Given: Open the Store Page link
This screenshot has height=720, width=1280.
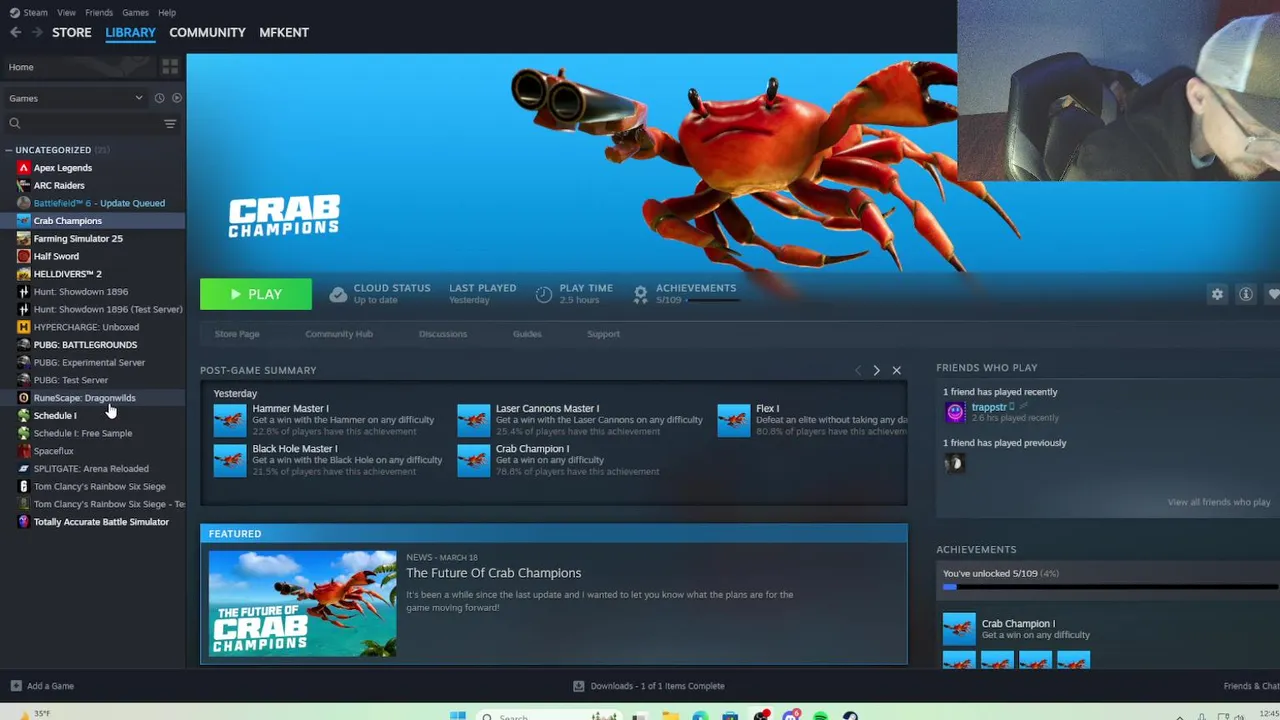Looking at the screenshot, I should click(x=237, y=334).
